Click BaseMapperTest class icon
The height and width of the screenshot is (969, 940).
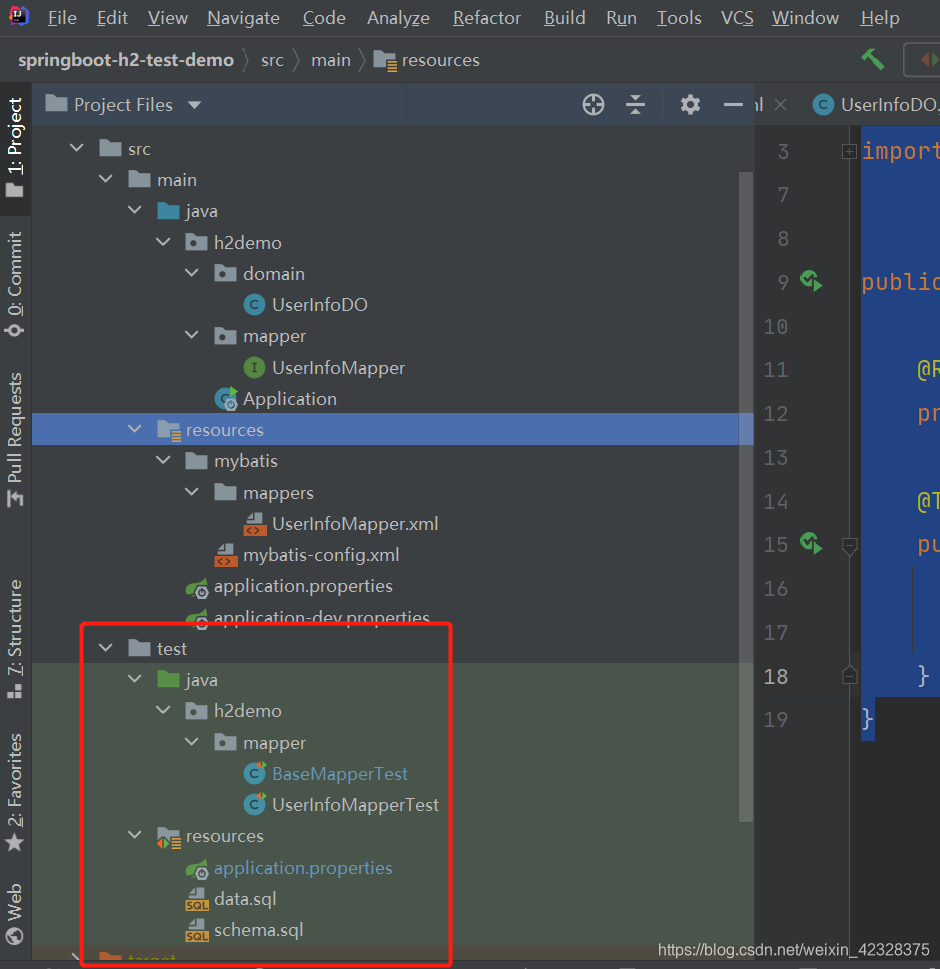255,773
